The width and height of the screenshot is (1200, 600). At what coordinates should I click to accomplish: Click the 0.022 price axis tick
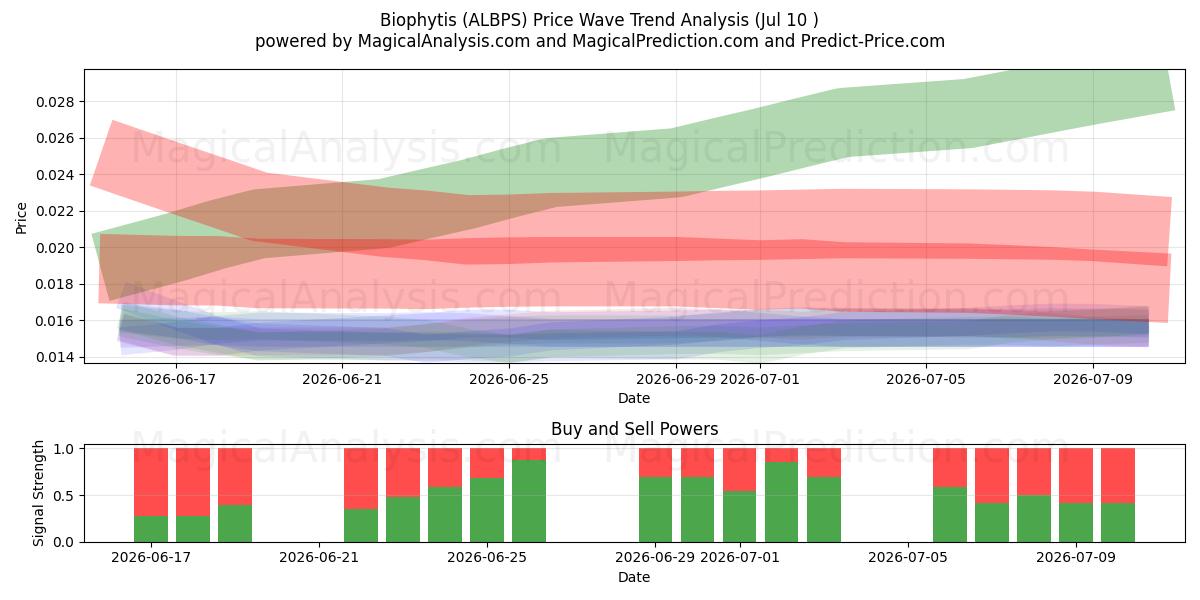(x=56, y=211)
